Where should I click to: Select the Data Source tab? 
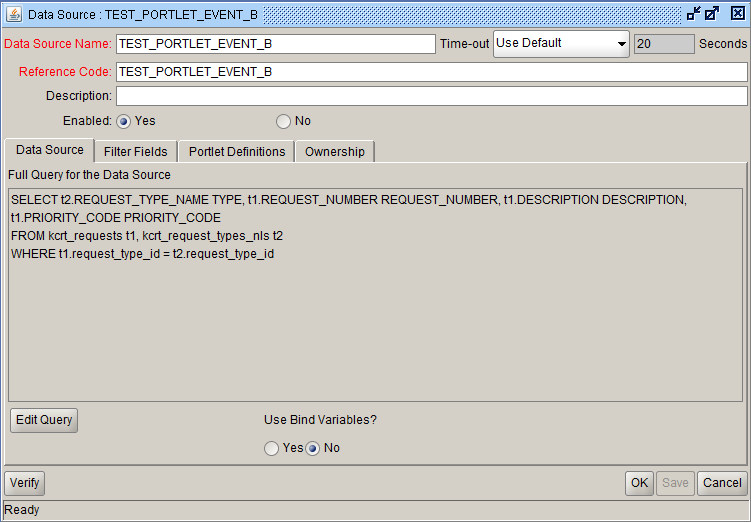(x=50, y=150)
